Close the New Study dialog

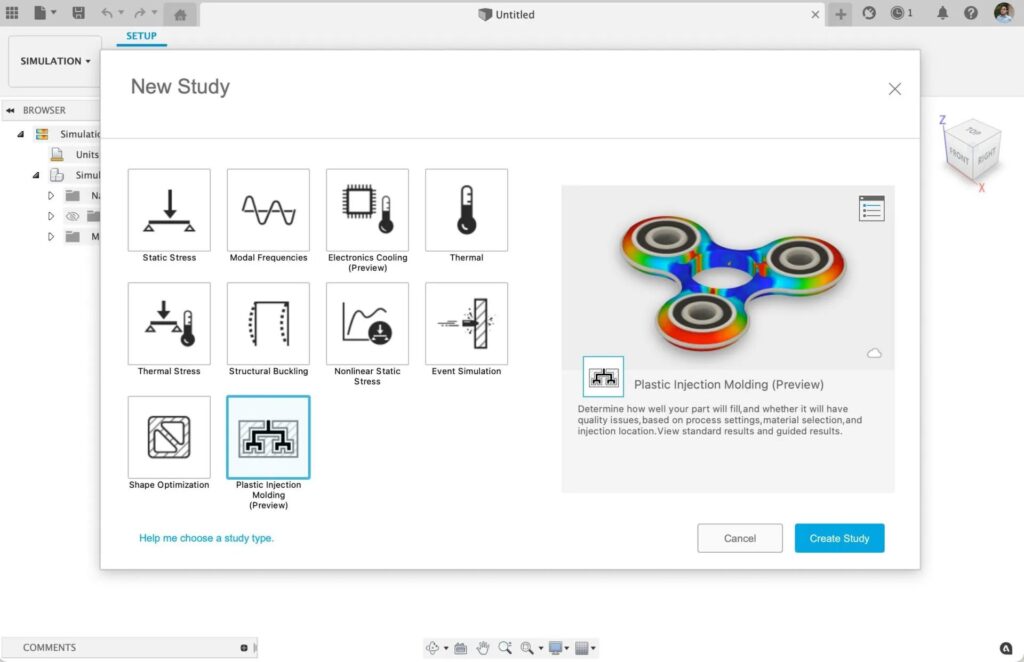coord(895,89)
